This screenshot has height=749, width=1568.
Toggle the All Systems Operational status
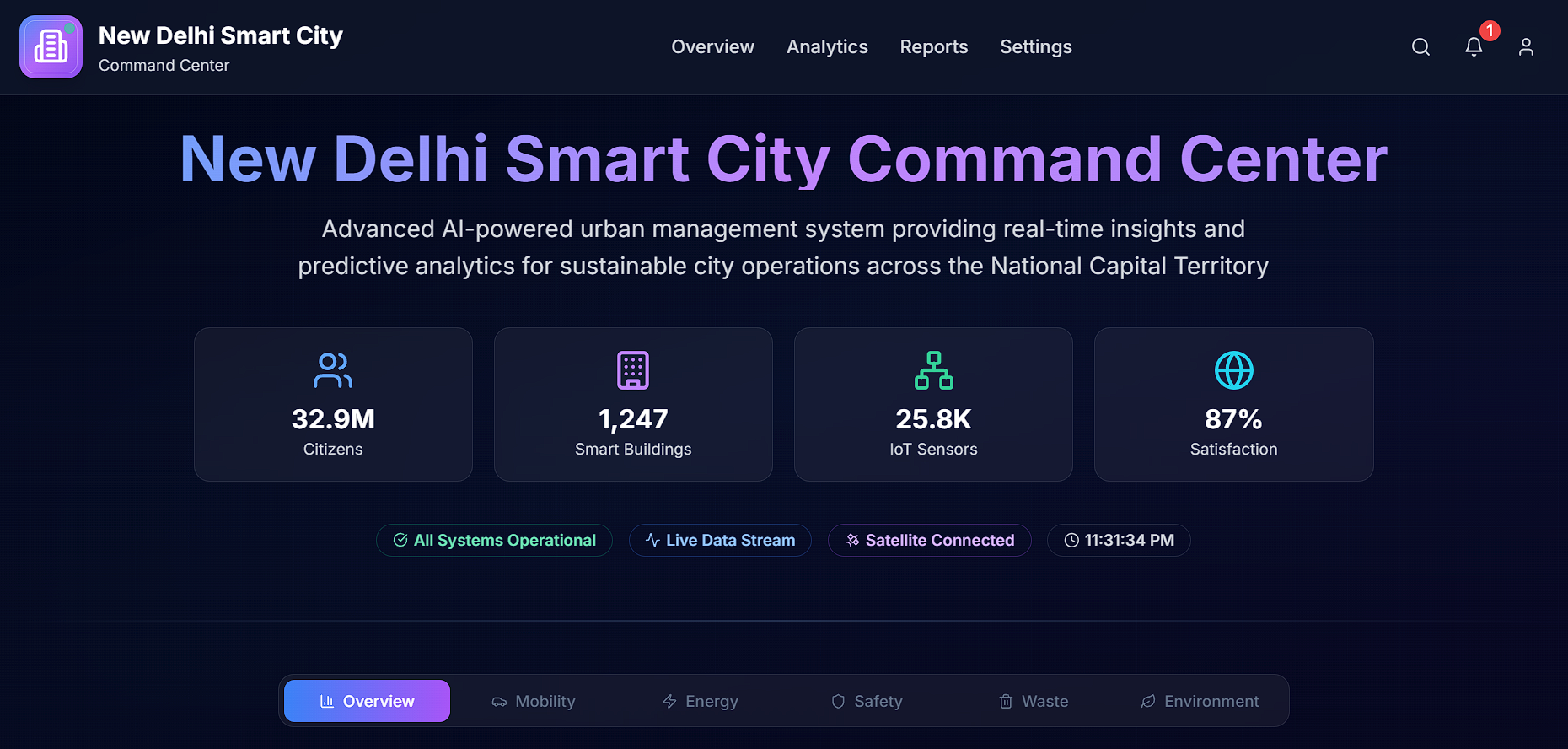(x=494, y=540)
